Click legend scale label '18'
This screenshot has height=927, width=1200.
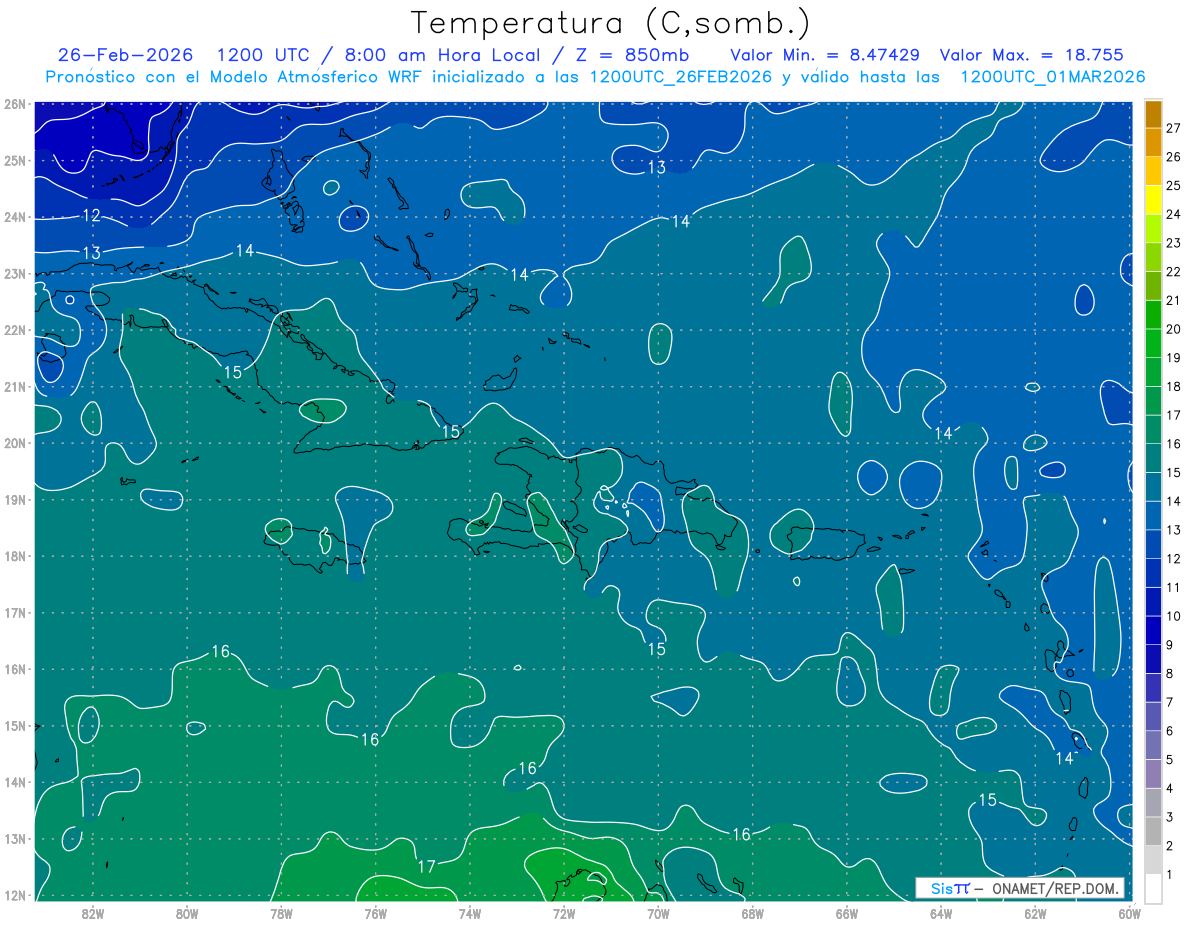point(1174,386)
